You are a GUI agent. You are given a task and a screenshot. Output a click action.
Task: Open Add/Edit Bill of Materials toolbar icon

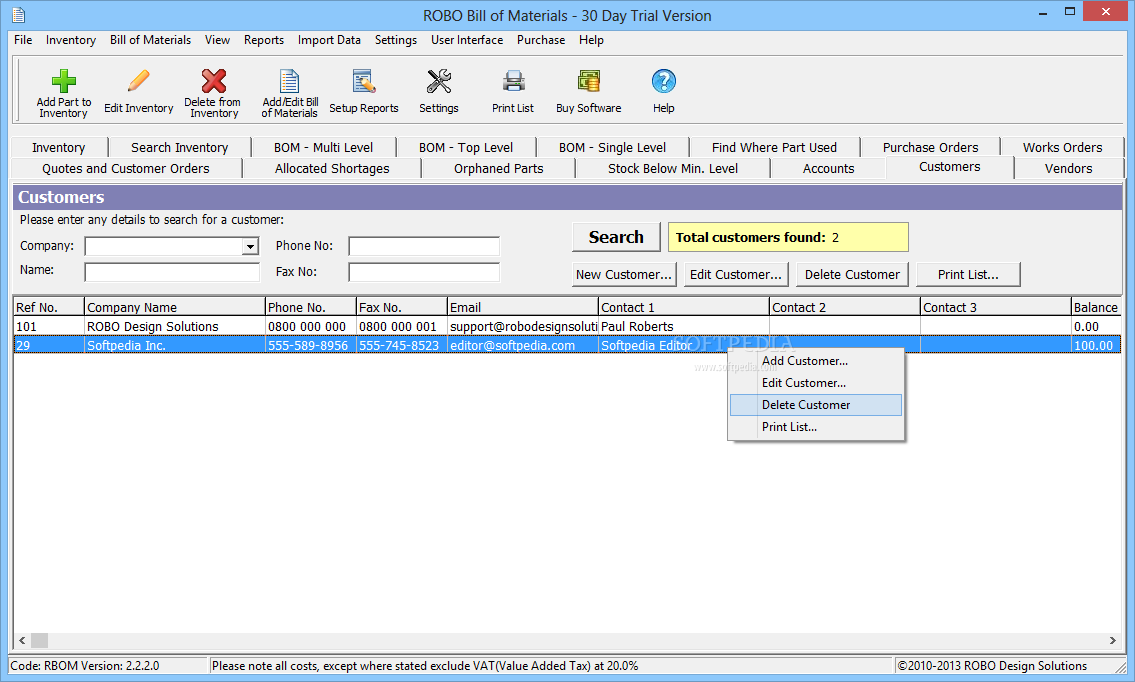(x=290, y=81)
